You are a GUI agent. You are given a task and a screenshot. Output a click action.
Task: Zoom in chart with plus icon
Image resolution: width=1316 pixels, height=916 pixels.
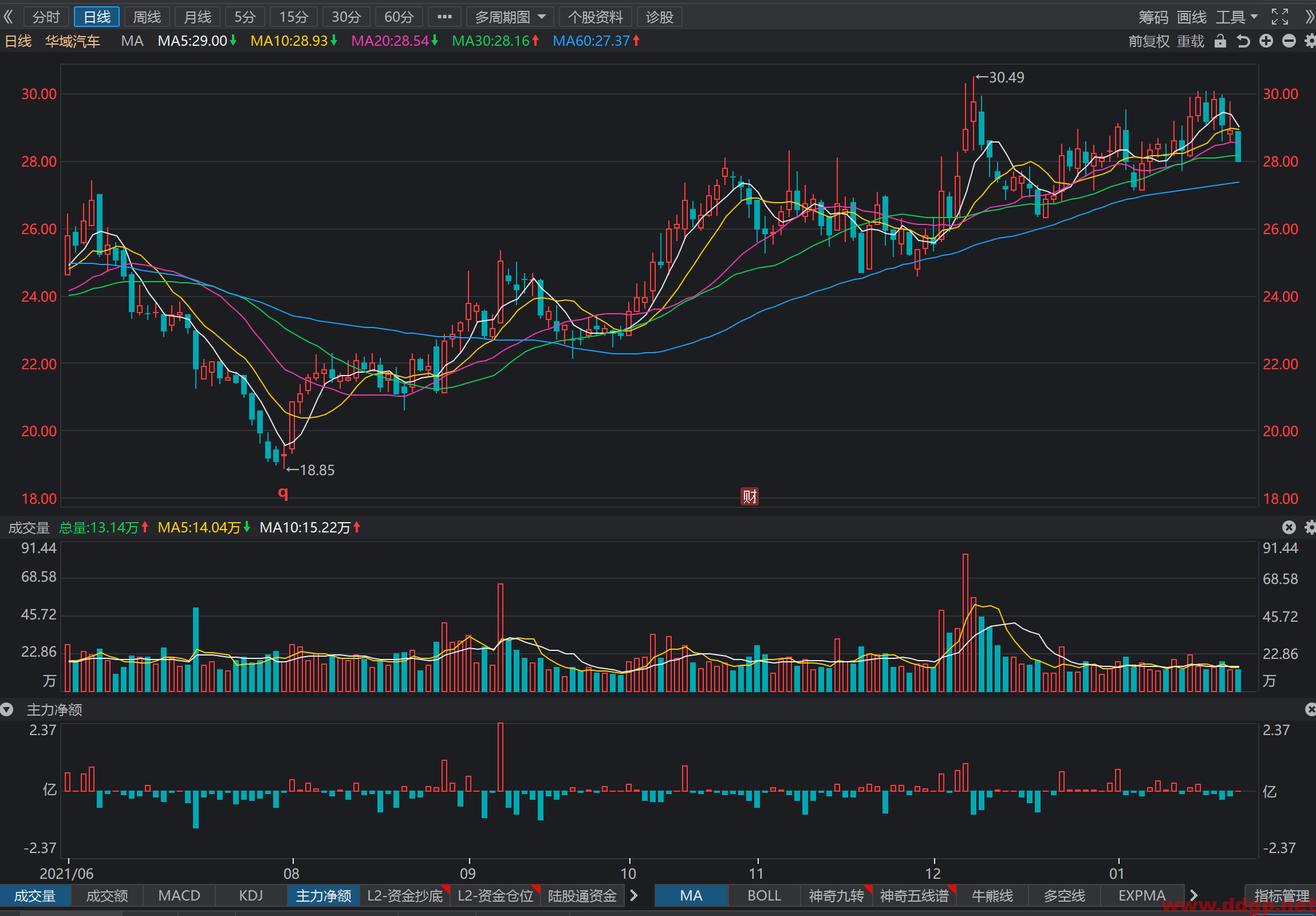coord(1266,41)
